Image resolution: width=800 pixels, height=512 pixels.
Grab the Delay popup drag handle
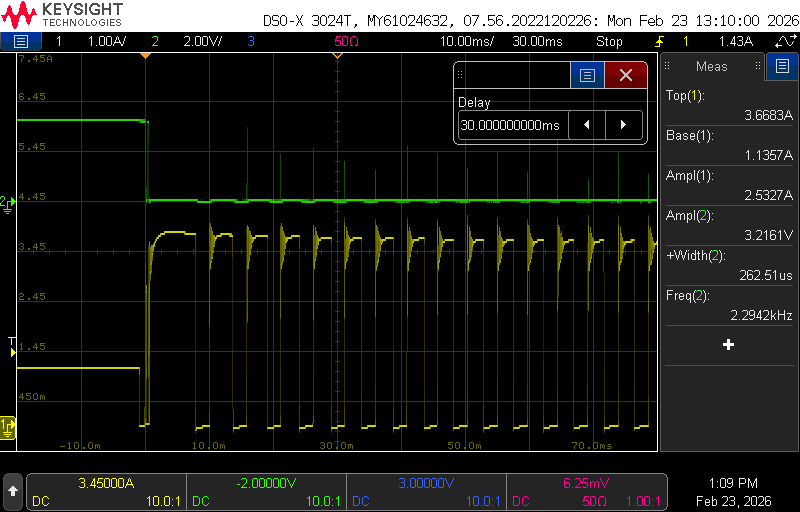(x=460, y=75)
